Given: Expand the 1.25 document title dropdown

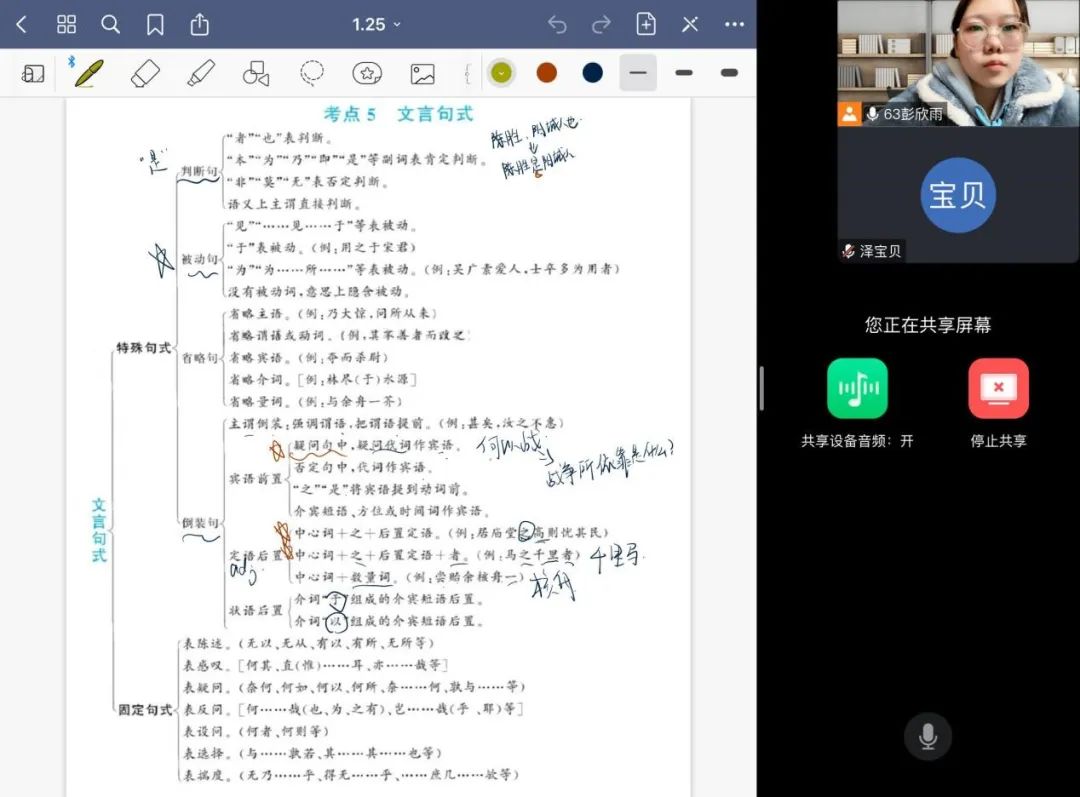Looking at the screenshot, I should click(x=376, y=24).
